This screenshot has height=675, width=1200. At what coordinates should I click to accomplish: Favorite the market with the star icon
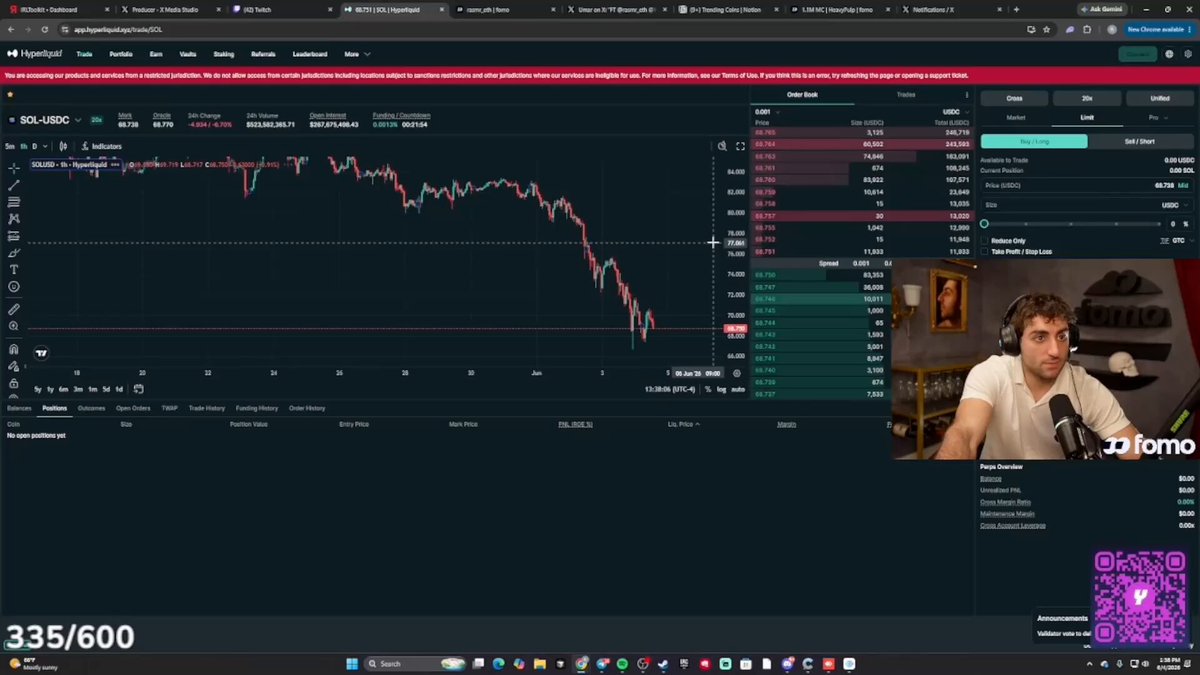click(x=10, y=95)
